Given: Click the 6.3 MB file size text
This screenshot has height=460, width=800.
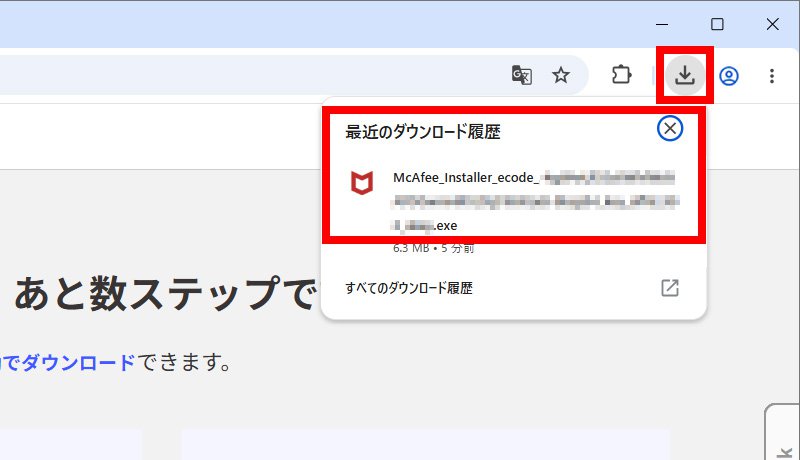Looking at the screenshot, I should click(411, 248).
